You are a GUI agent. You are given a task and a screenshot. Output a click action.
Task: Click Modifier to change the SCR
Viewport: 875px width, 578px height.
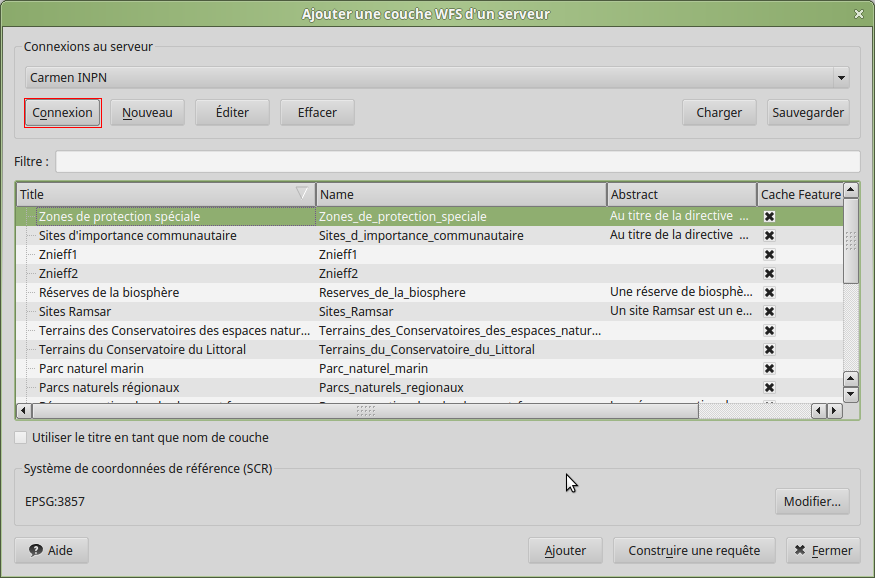(811, 501)
